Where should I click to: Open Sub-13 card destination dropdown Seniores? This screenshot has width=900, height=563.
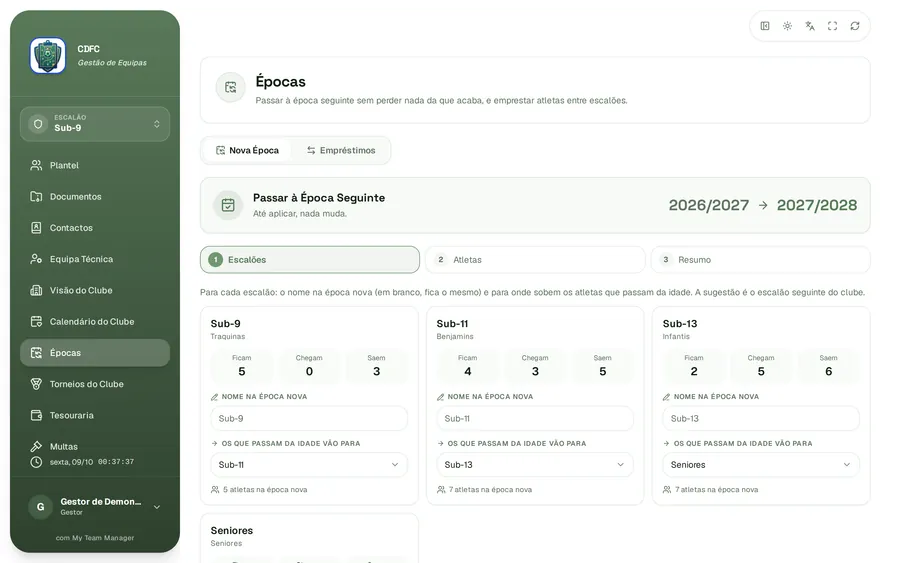[x=761, y=465]
